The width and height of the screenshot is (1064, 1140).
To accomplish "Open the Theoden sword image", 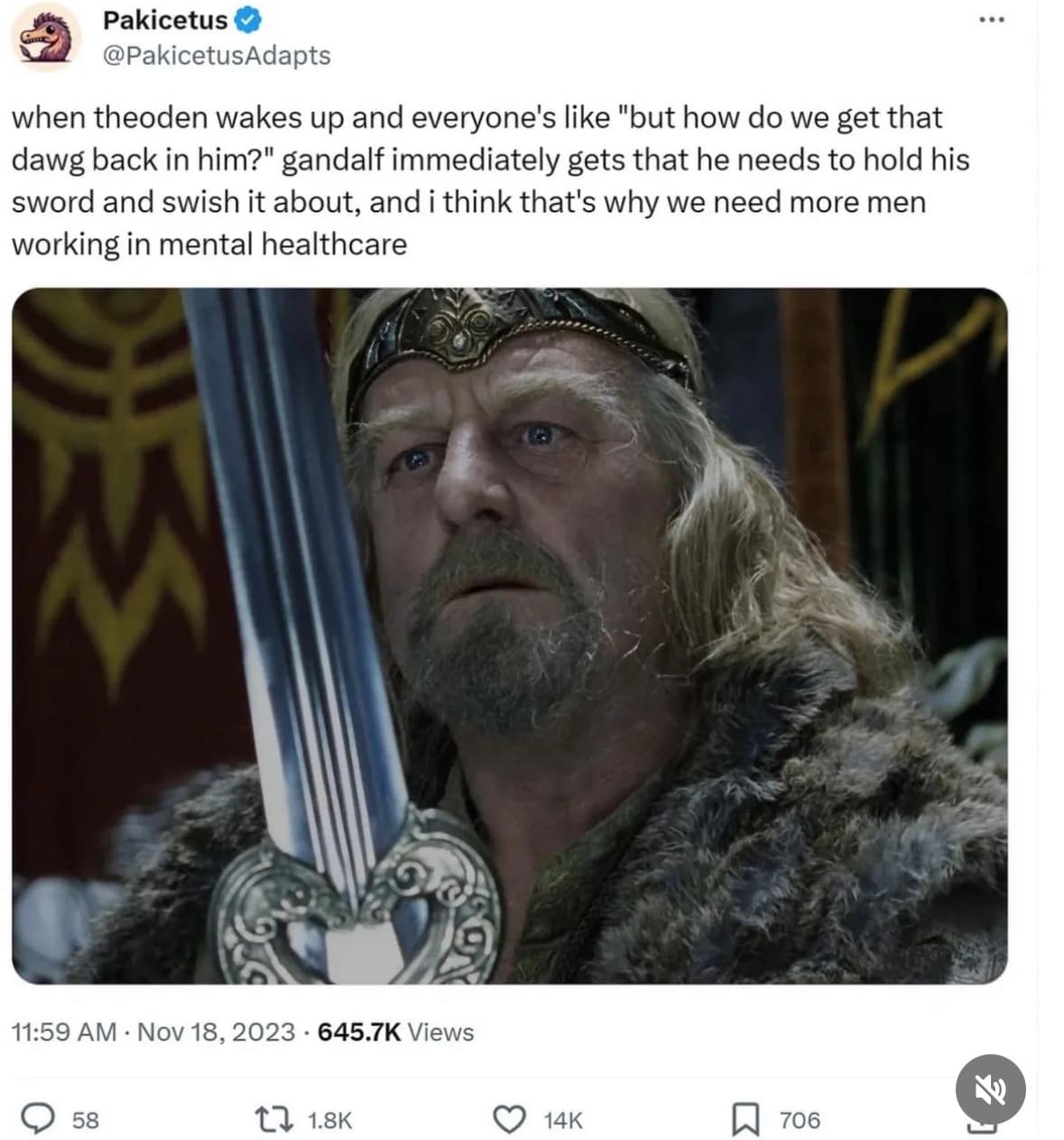I will [509, 635].
